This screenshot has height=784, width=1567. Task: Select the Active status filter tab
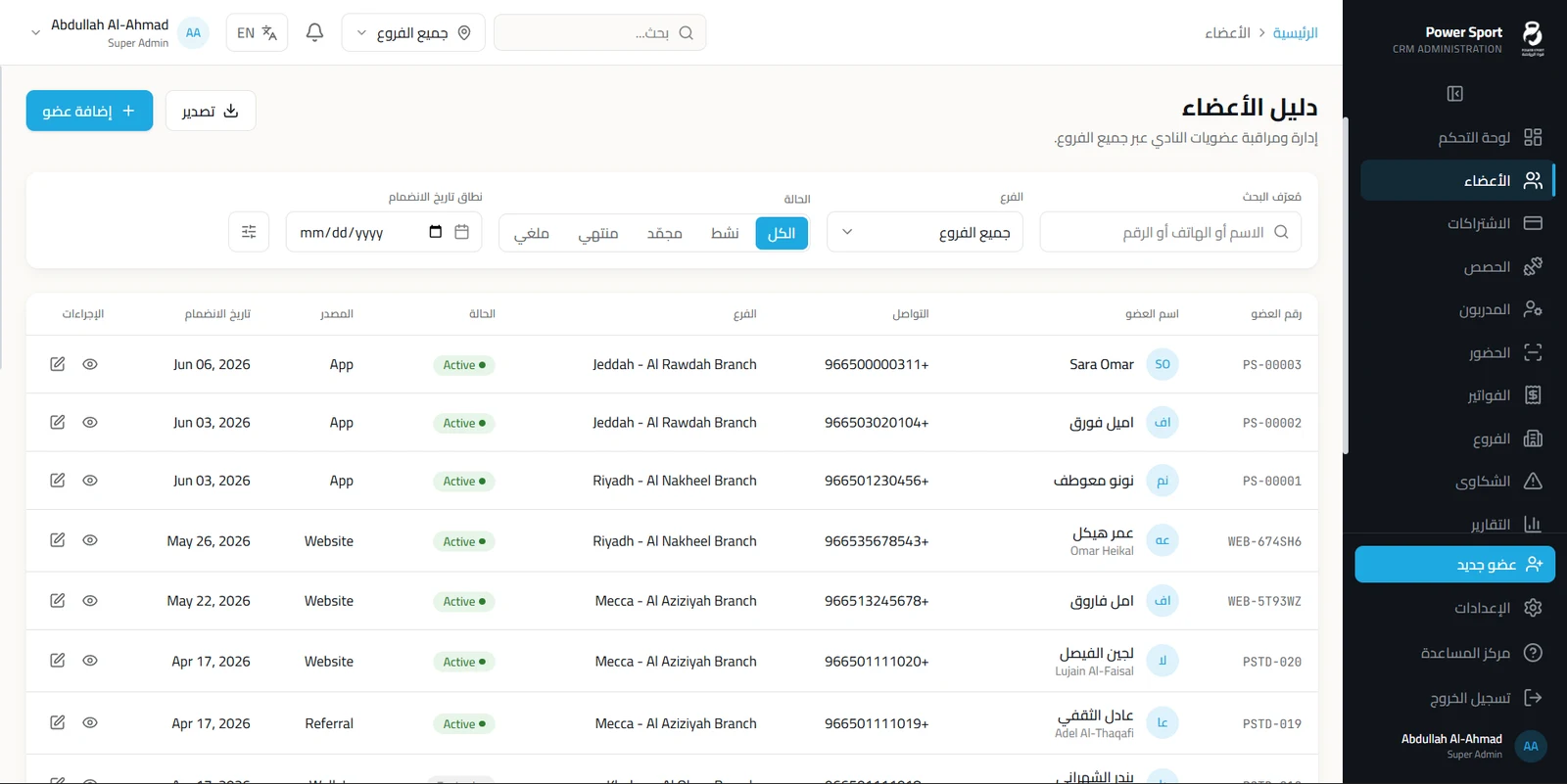tap(725, 233)
